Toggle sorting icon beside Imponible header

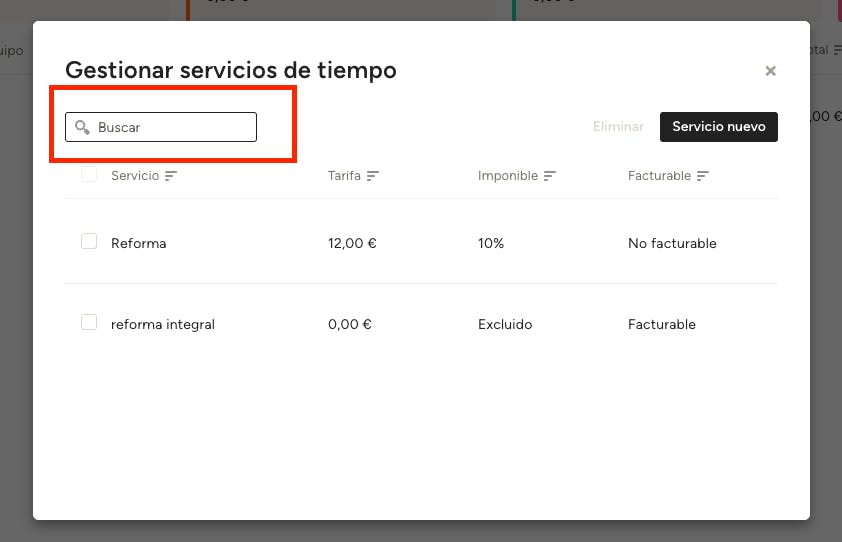[x=550, y=176]
